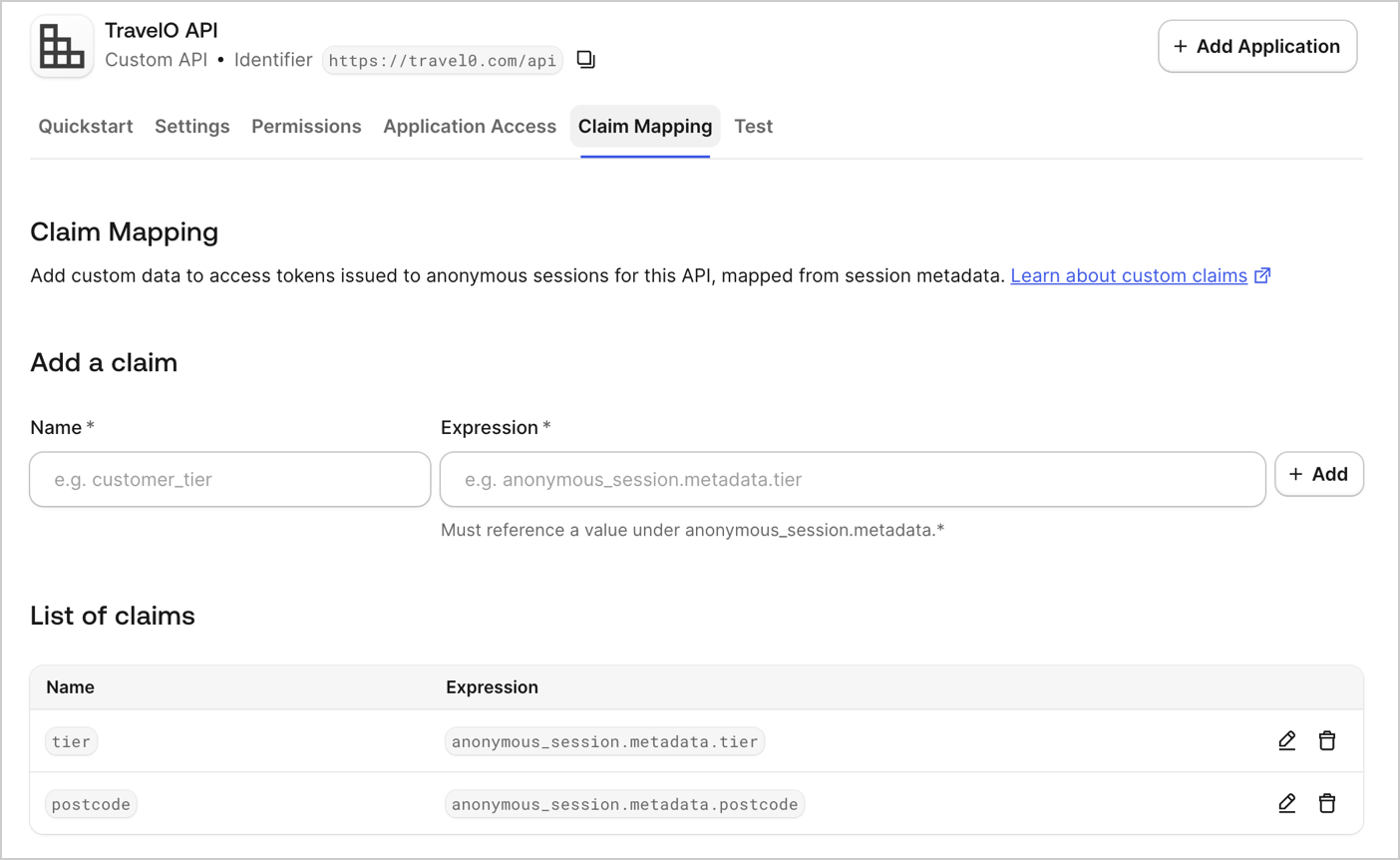This screenshot has width=1400, height=860.
Task: Go to the Permissions tab
Action: [306, 127]
